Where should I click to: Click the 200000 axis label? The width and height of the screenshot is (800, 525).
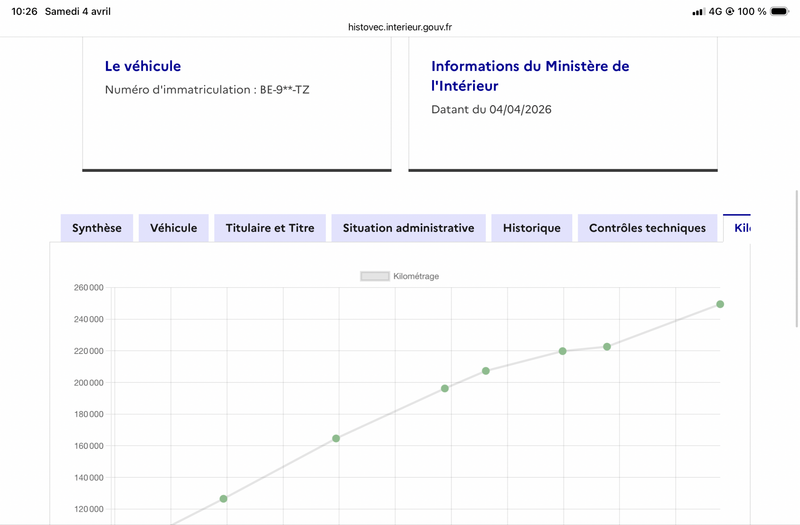click(89, 383)
